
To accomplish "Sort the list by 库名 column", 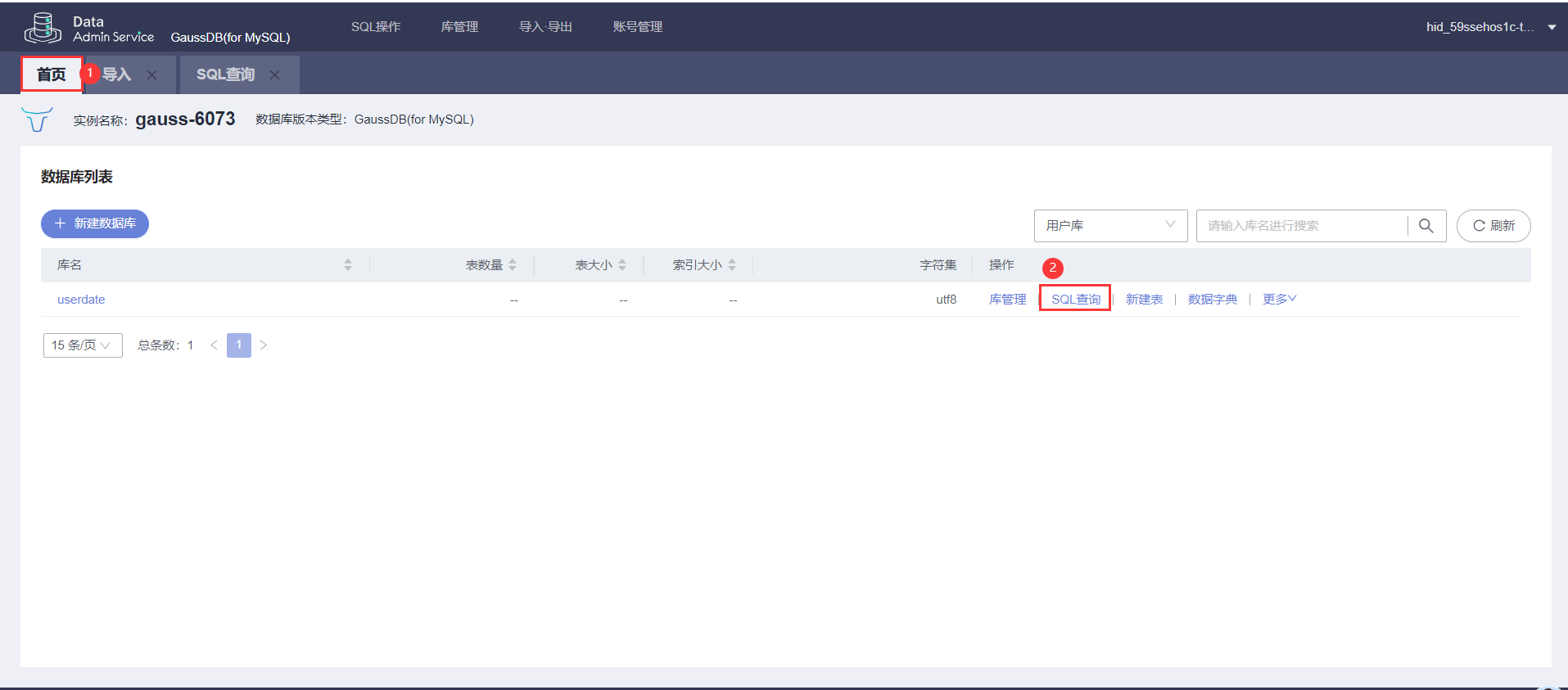I will coord(347,265).
